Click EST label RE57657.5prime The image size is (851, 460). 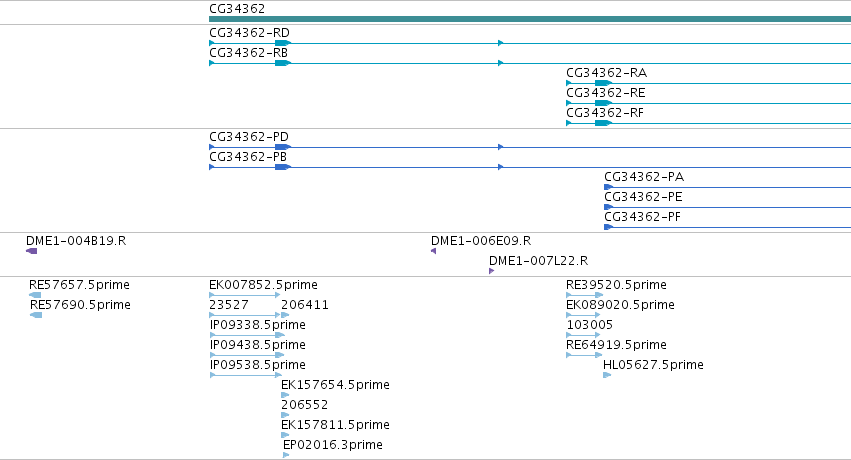[x=79, y=285]
